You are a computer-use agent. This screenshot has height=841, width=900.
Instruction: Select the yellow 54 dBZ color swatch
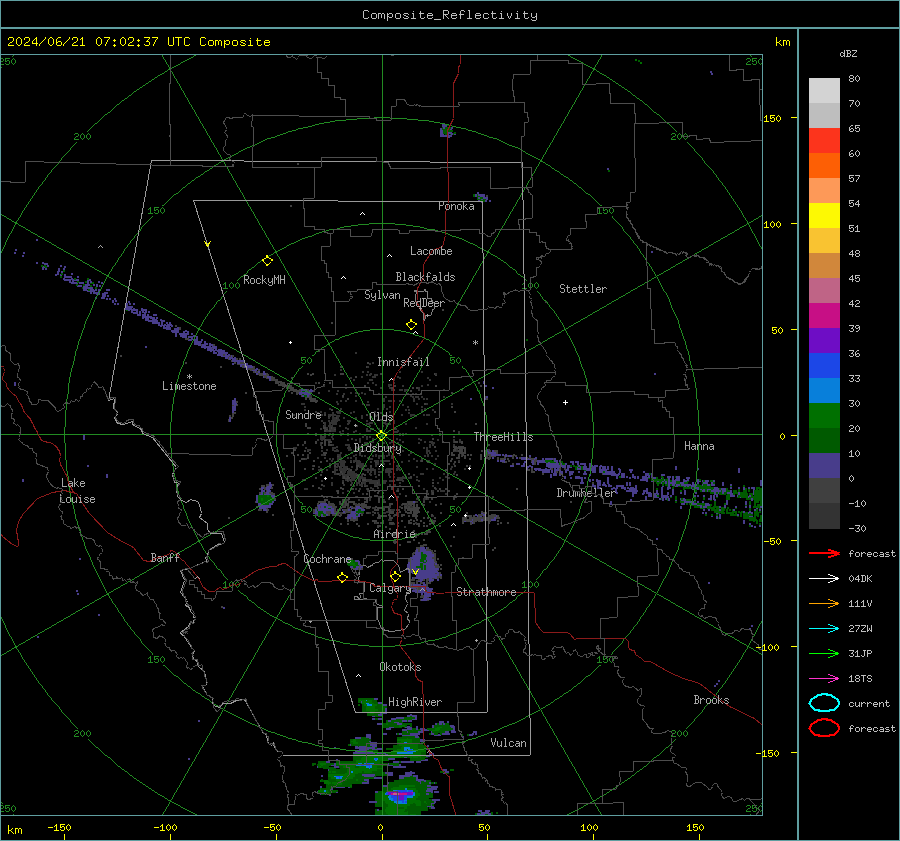tap(824, 215)
